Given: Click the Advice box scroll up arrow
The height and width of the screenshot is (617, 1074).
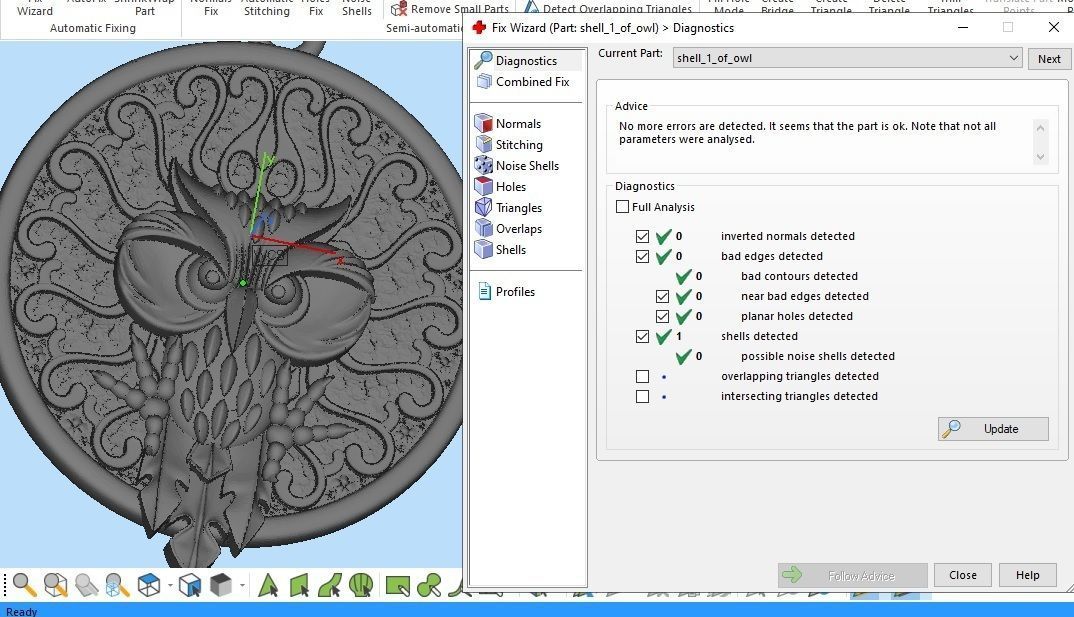Looking at the screenshot, I should 1040,128.
